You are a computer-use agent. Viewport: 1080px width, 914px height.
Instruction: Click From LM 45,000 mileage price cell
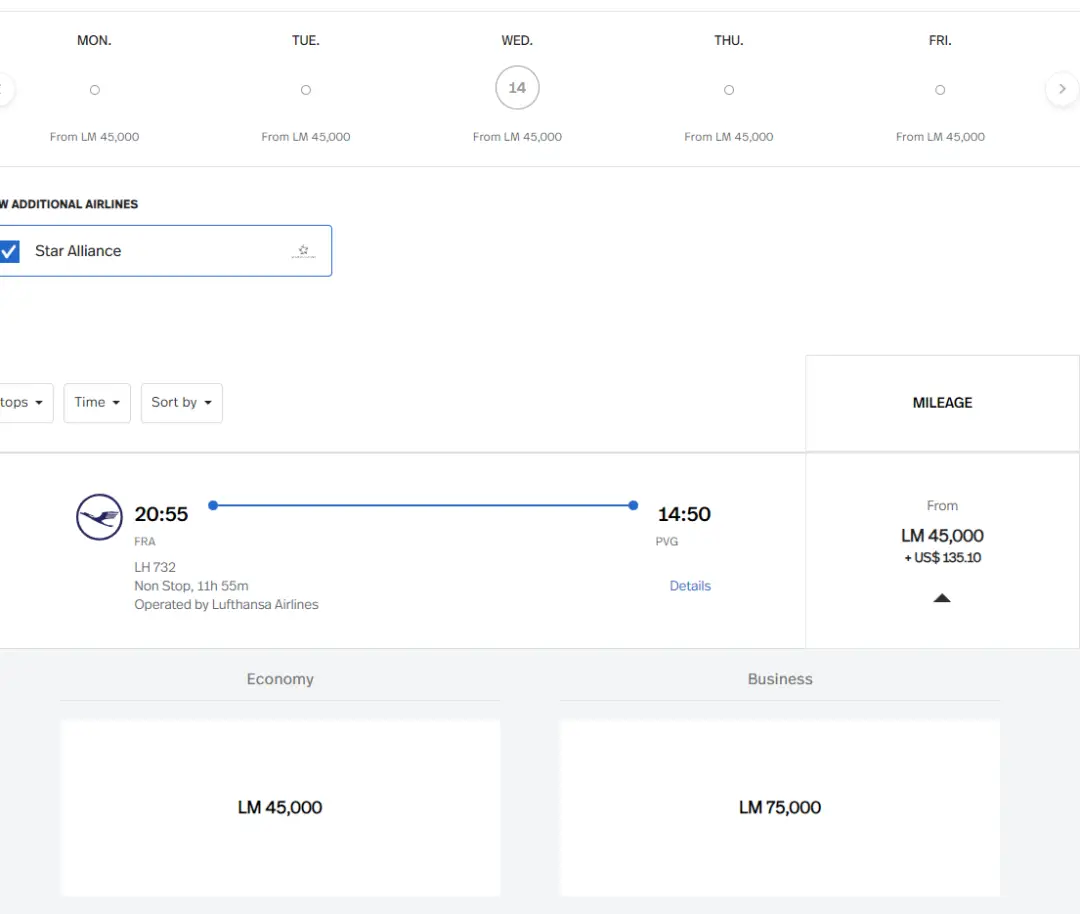[942, 535]
